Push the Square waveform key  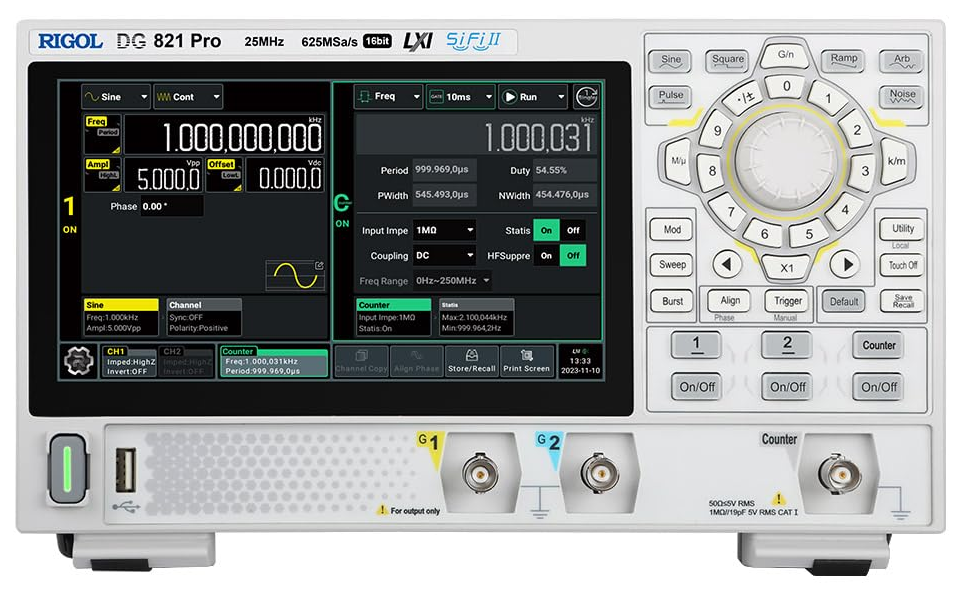coord(728,60)
